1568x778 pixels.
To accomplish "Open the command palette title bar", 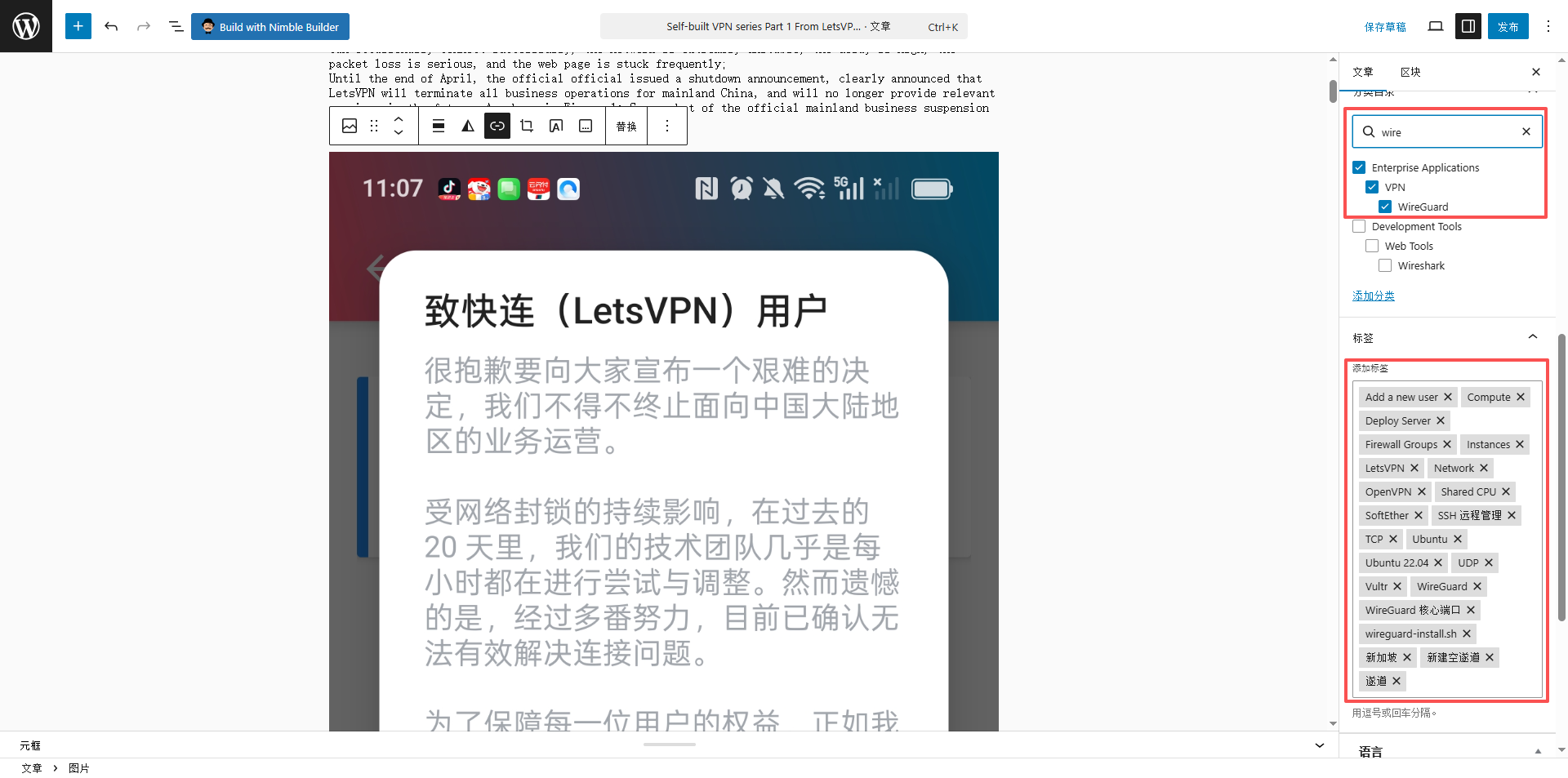I will coord(784,26).
